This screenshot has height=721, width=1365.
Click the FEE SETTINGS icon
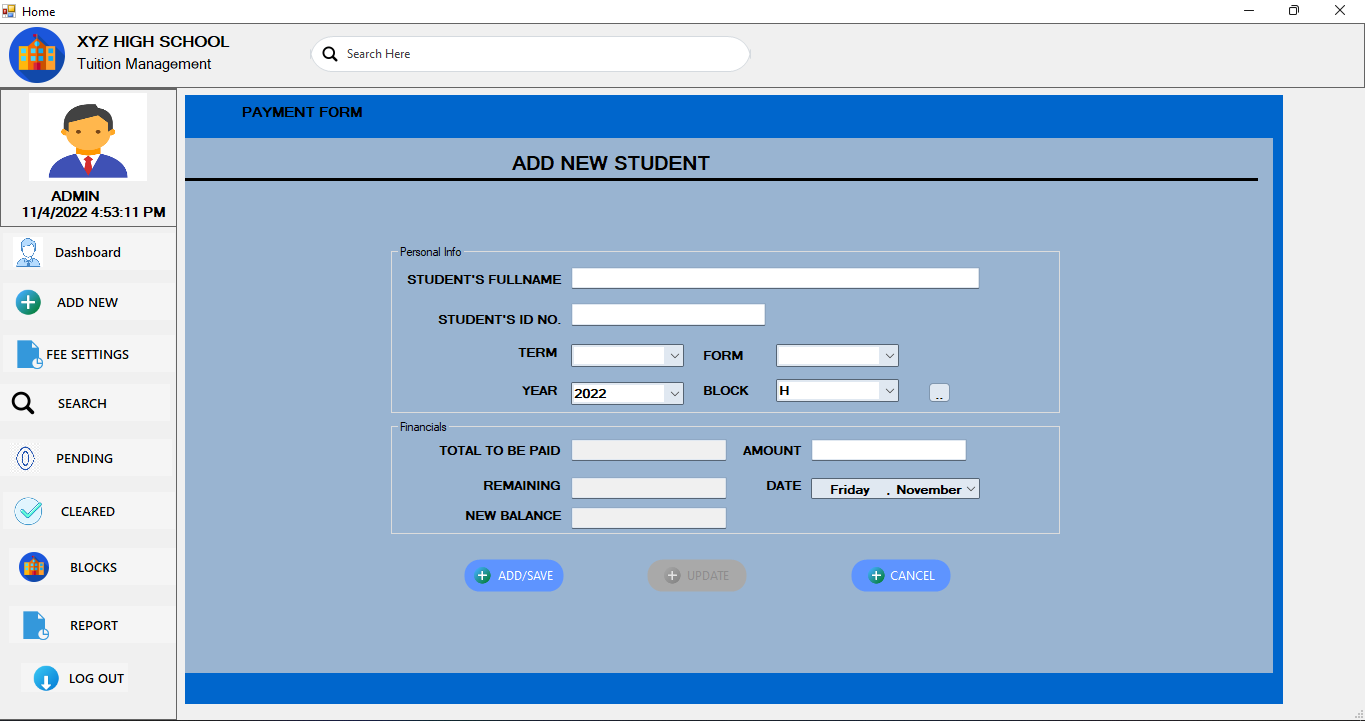click(27, 353)
